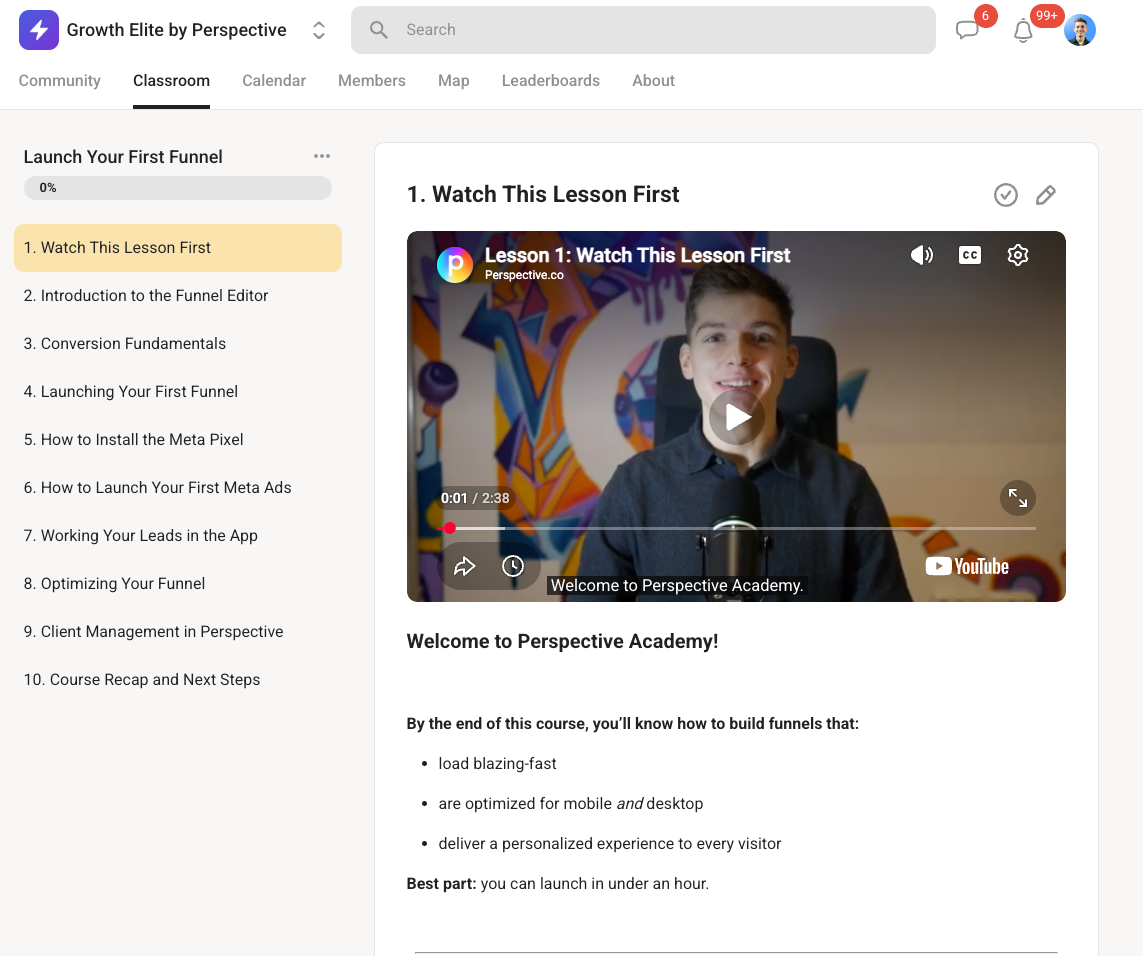Open lesson 3. Conversion Fundamentals
This screenshot has height=956, width=1143.
(178, 343)
